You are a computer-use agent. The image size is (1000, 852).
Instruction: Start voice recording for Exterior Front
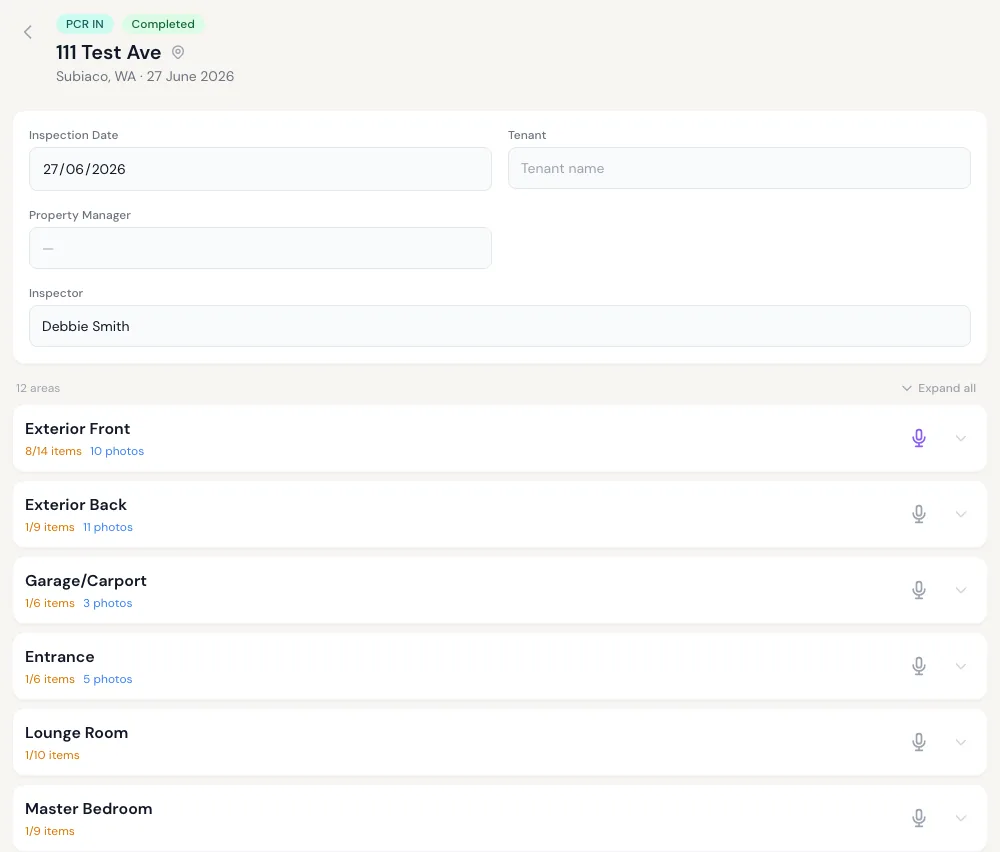[x=918, y=438]
